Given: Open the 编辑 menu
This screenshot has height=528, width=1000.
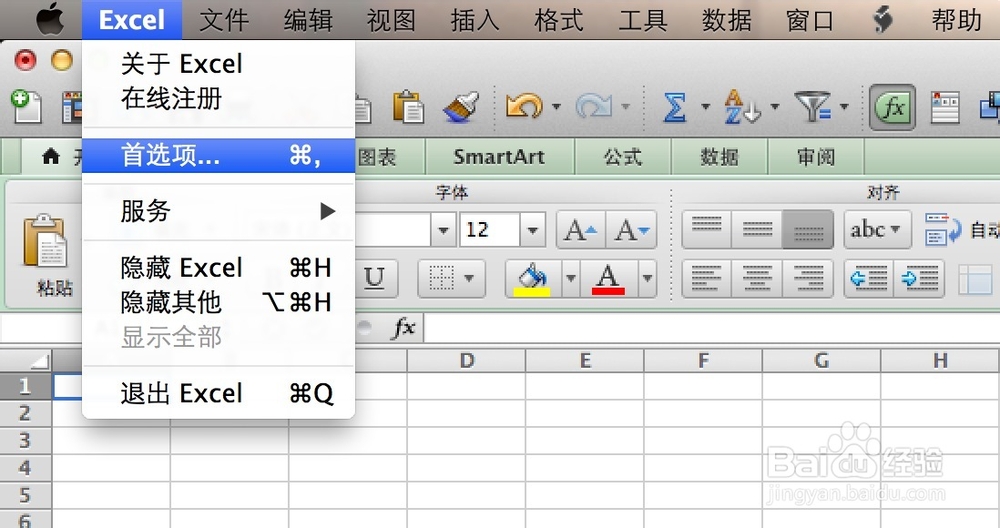Looking at the screenshot, I should click(308, 20).
